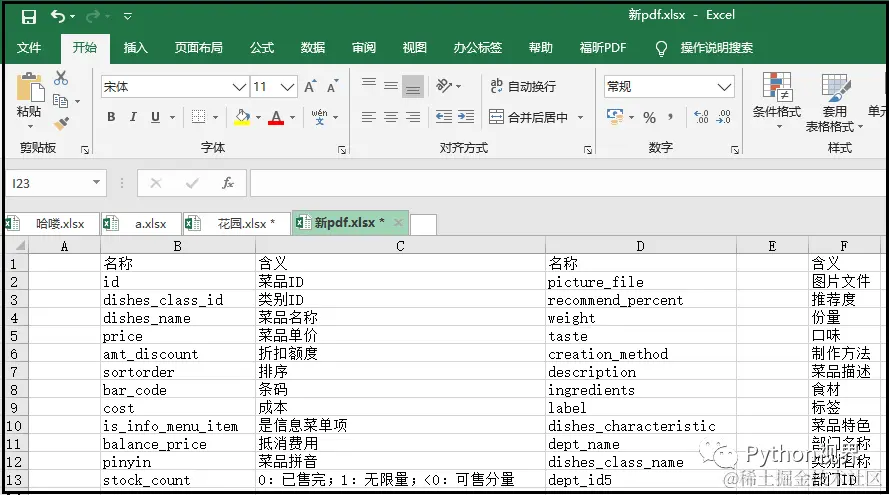Toggle Bold formatting
The image size is (889, 495).
click(x=111, y=117)
